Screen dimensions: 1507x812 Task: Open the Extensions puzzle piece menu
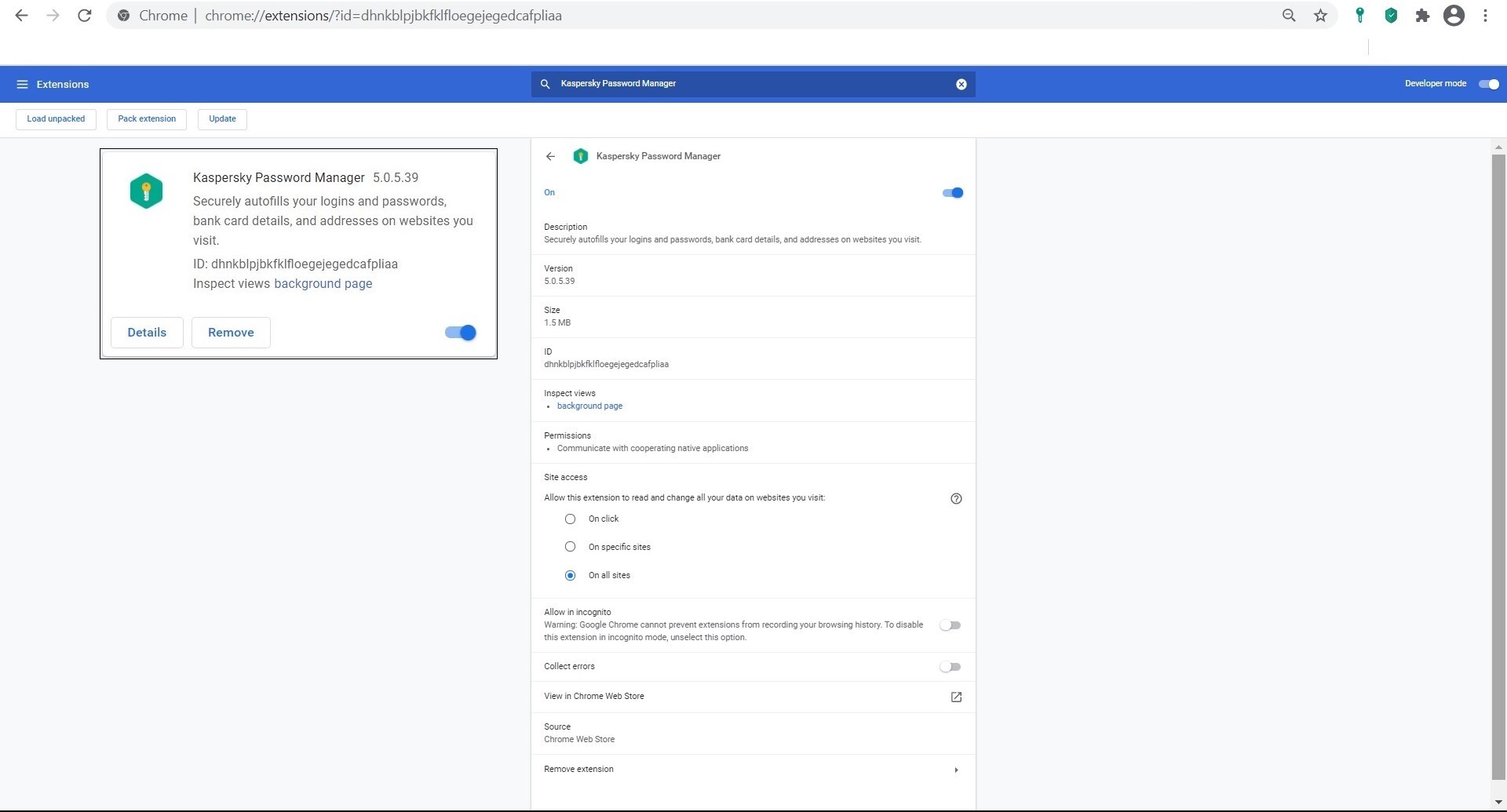pyautogui.click(x=1422, y=16)
